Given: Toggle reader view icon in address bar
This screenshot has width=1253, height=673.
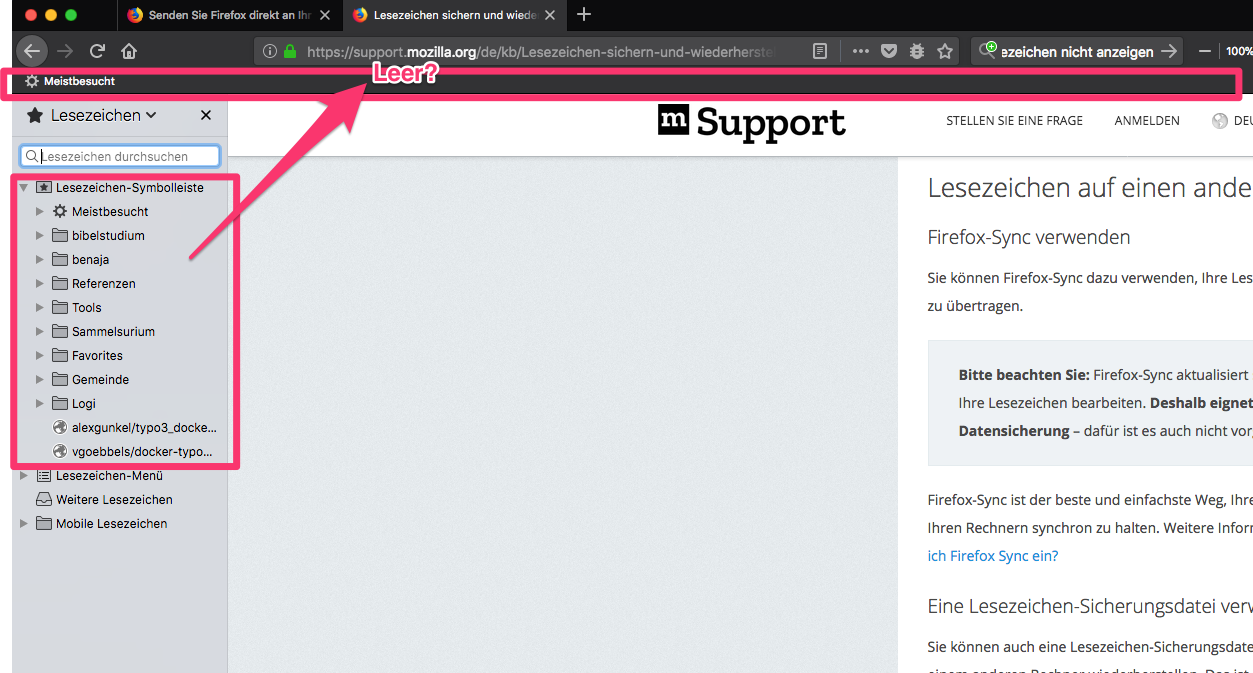Looking at the screenshot, I should coord(820,51).
